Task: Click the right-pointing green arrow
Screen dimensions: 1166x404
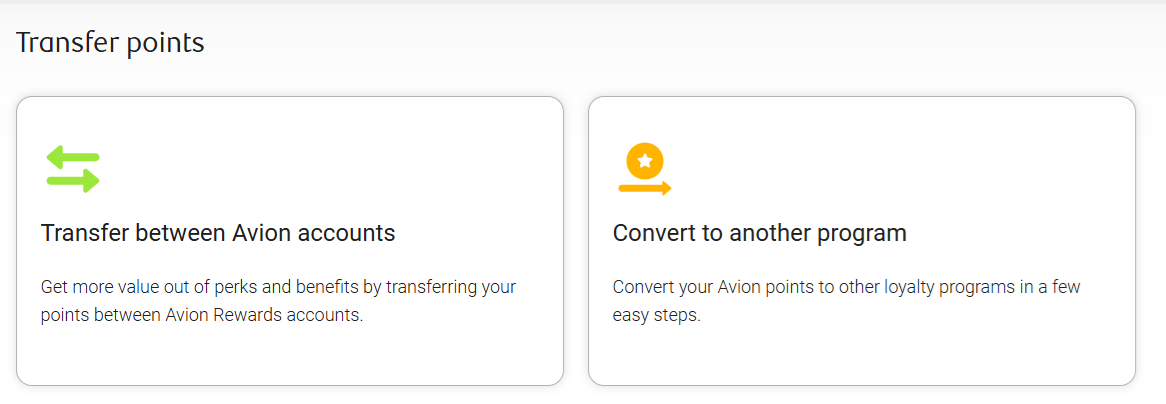Action: coord(73,181)
